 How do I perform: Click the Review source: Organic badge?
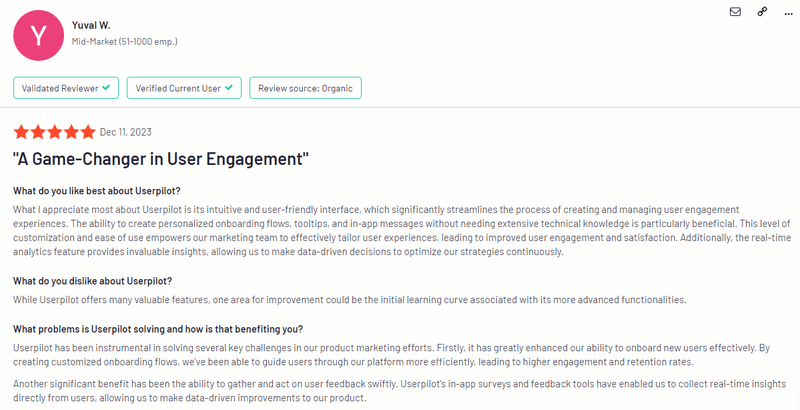pyautogui.click(x=305, y=88)
